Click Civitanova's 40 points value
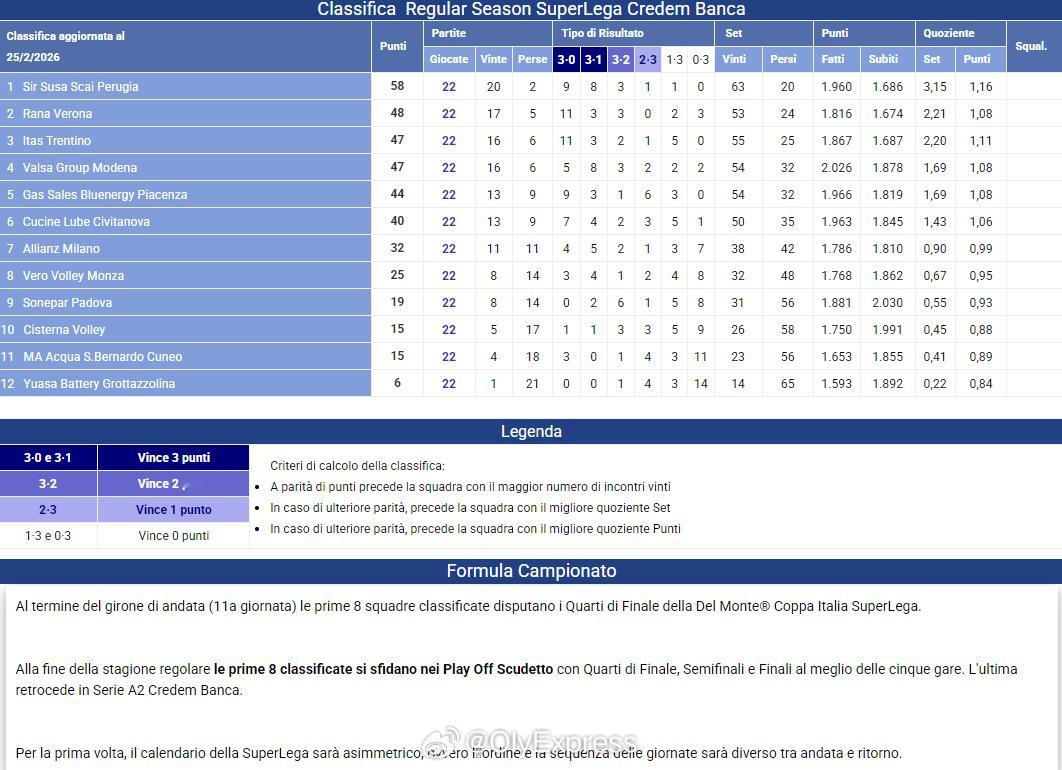Image resolution: width=1062 pixels, height=770 pixels. (x=397, y=221)
